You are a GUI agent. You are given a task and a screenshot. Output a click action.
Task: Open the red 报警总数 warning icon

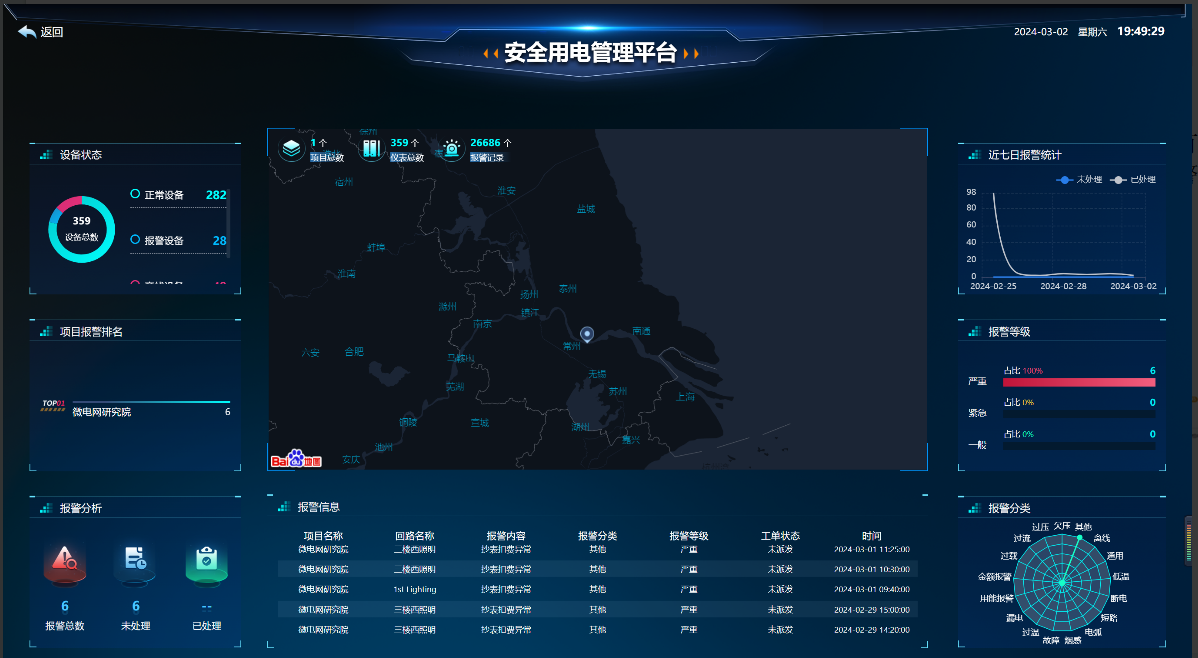(65, 562)
